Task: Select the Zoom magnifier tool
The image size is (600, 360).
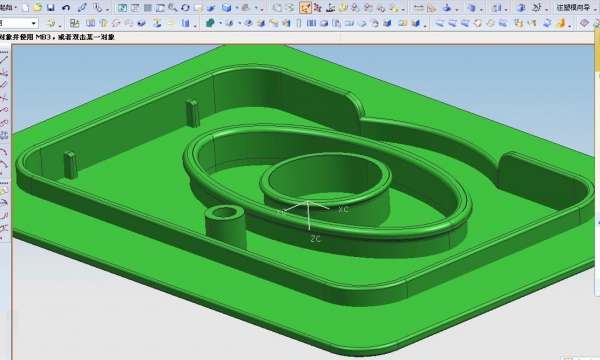Action: [x=173, y=8]
